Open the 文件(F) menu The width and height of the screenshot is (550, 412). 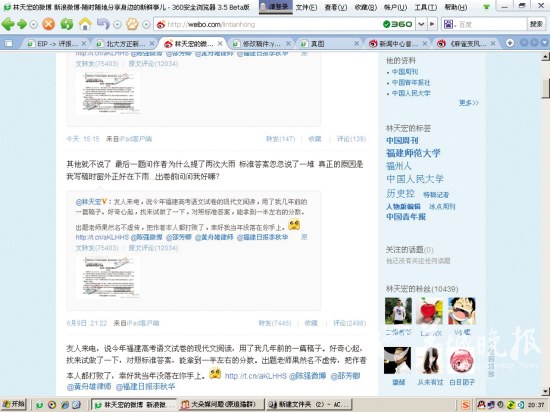point(306,7)
